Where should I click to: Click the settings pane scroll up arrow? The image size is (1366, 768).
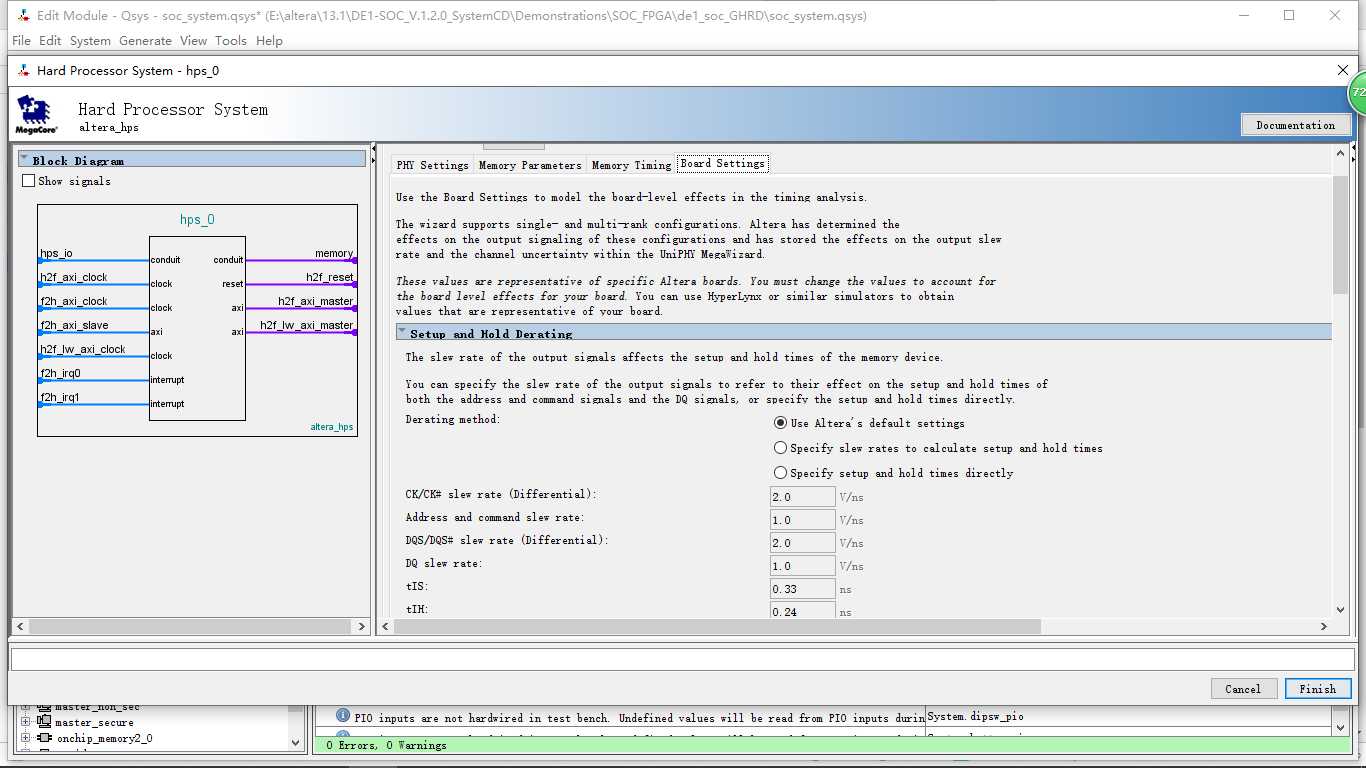[1341, 153]
